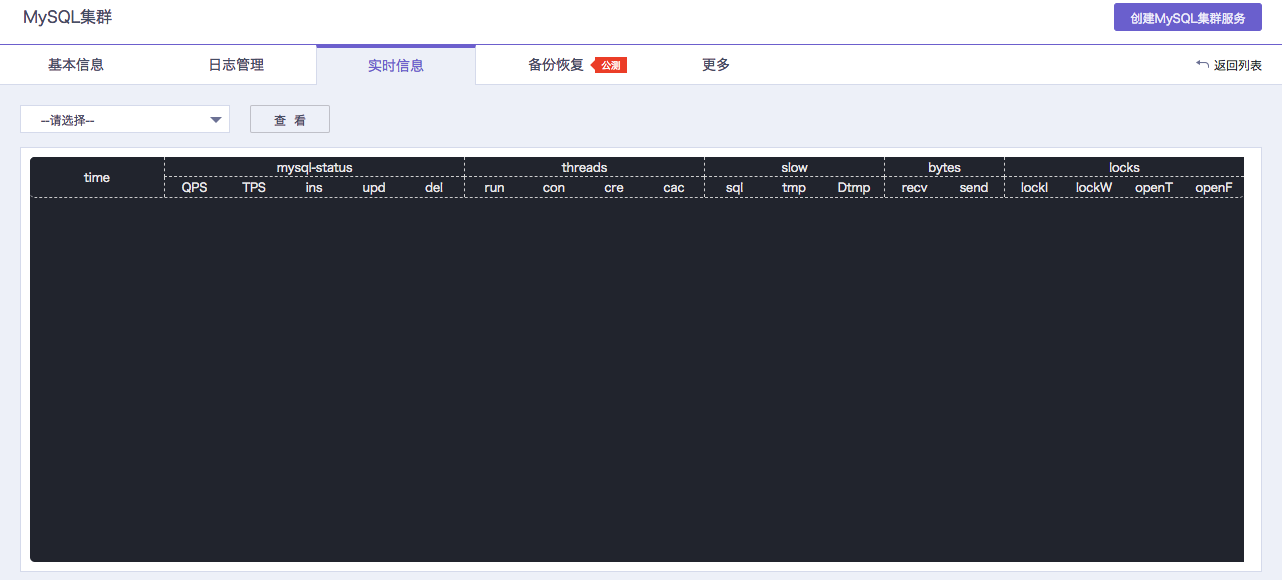
Task: Click the ins column header
Action: [314, 187]
